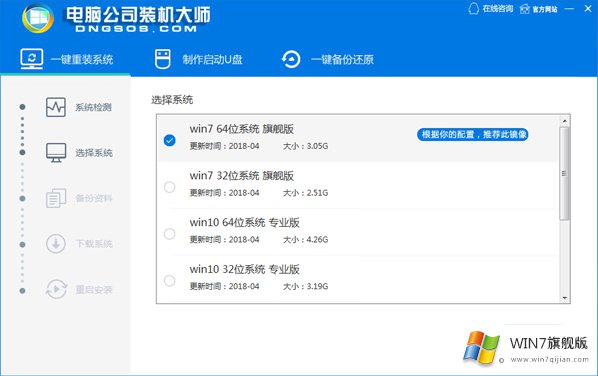Screen dimensions: 598x376
Task: Click the 根据你的配置，推荐此镜像 badge
Action: pyautogui.click(x=473, y=134)
